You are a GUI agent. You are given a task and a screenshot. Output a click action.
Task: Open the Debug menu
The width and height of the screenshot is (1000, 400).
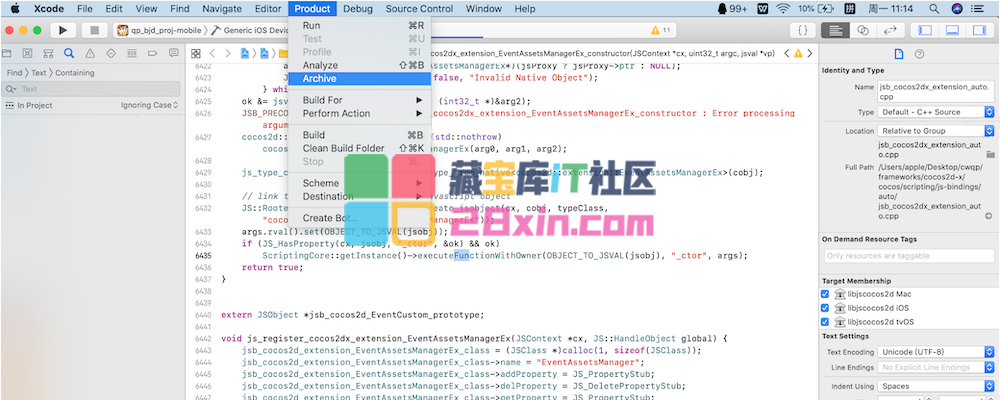coord(357,8)
